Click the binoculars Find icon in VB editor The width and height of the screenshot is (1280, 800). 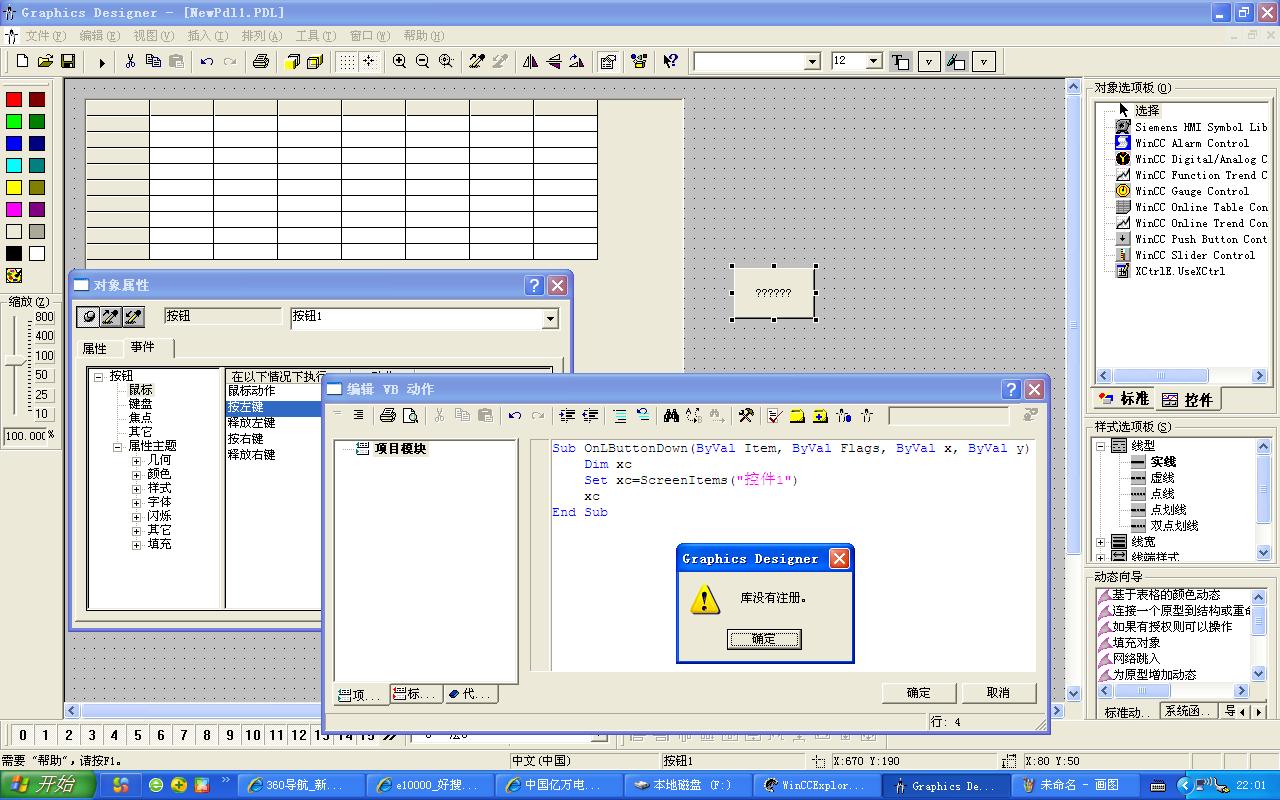click(671, 415)
